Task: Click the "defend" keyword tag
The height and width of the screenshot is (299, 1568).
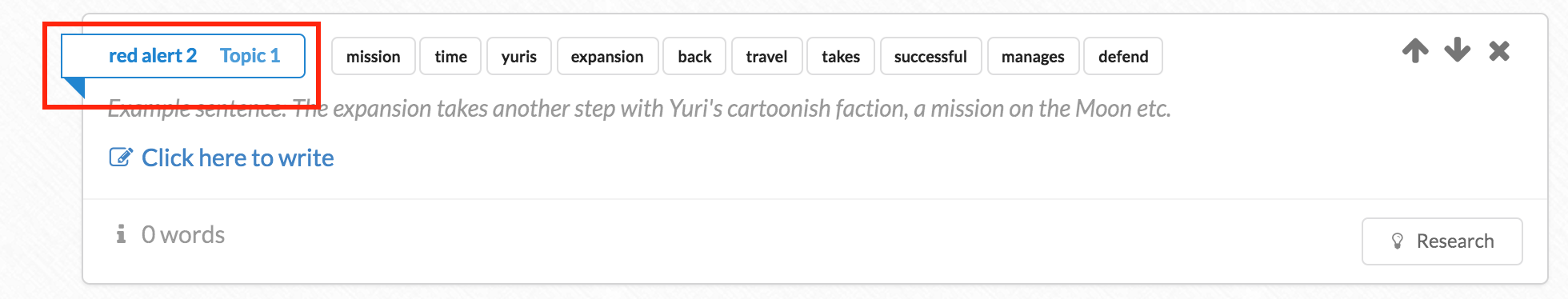Action: pyautogui.click(x=1123, y=56)
